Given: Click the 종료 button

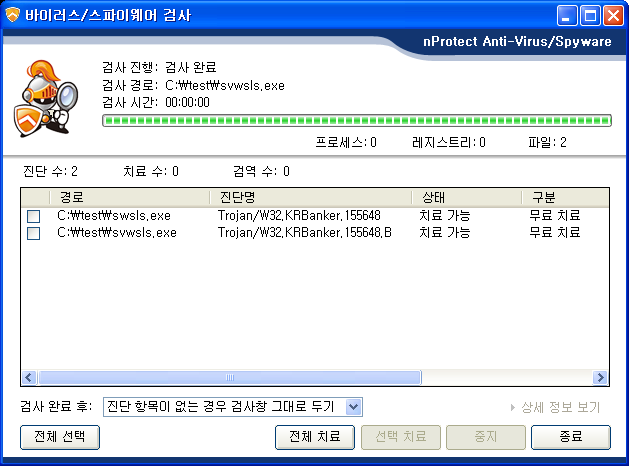Looking at the screenshot, I should click(x=571, y=437).
